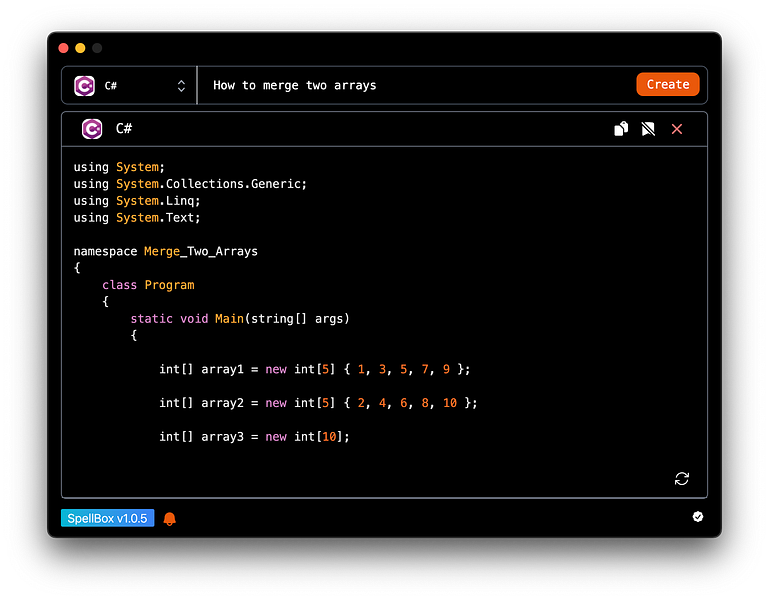Click the 'array1' declaration line

pyautogui.click(x=314, y=369)
